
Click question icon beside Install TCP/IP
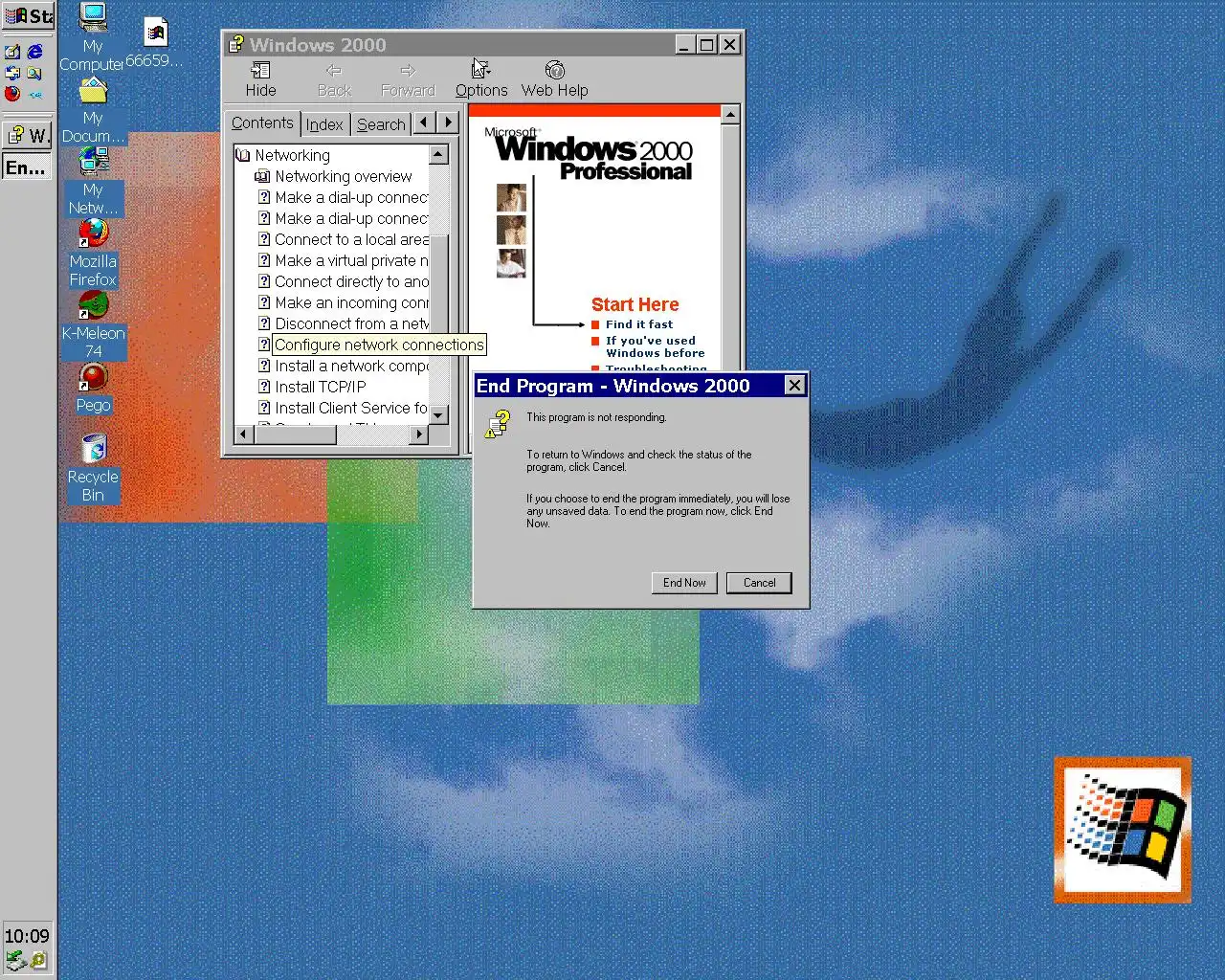pyautogui.click(x=264, y=387)
